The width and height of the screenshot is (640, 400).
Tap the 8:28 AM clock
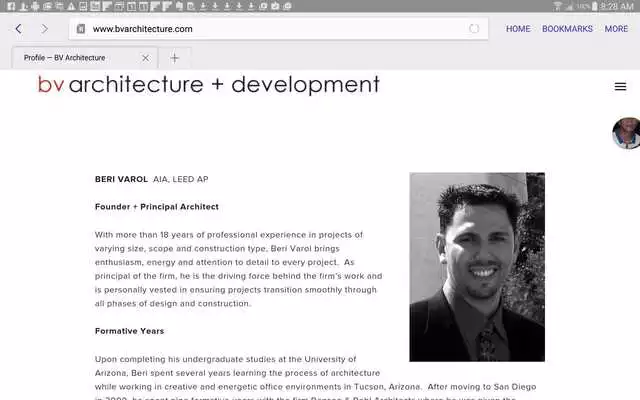(622, 6)
